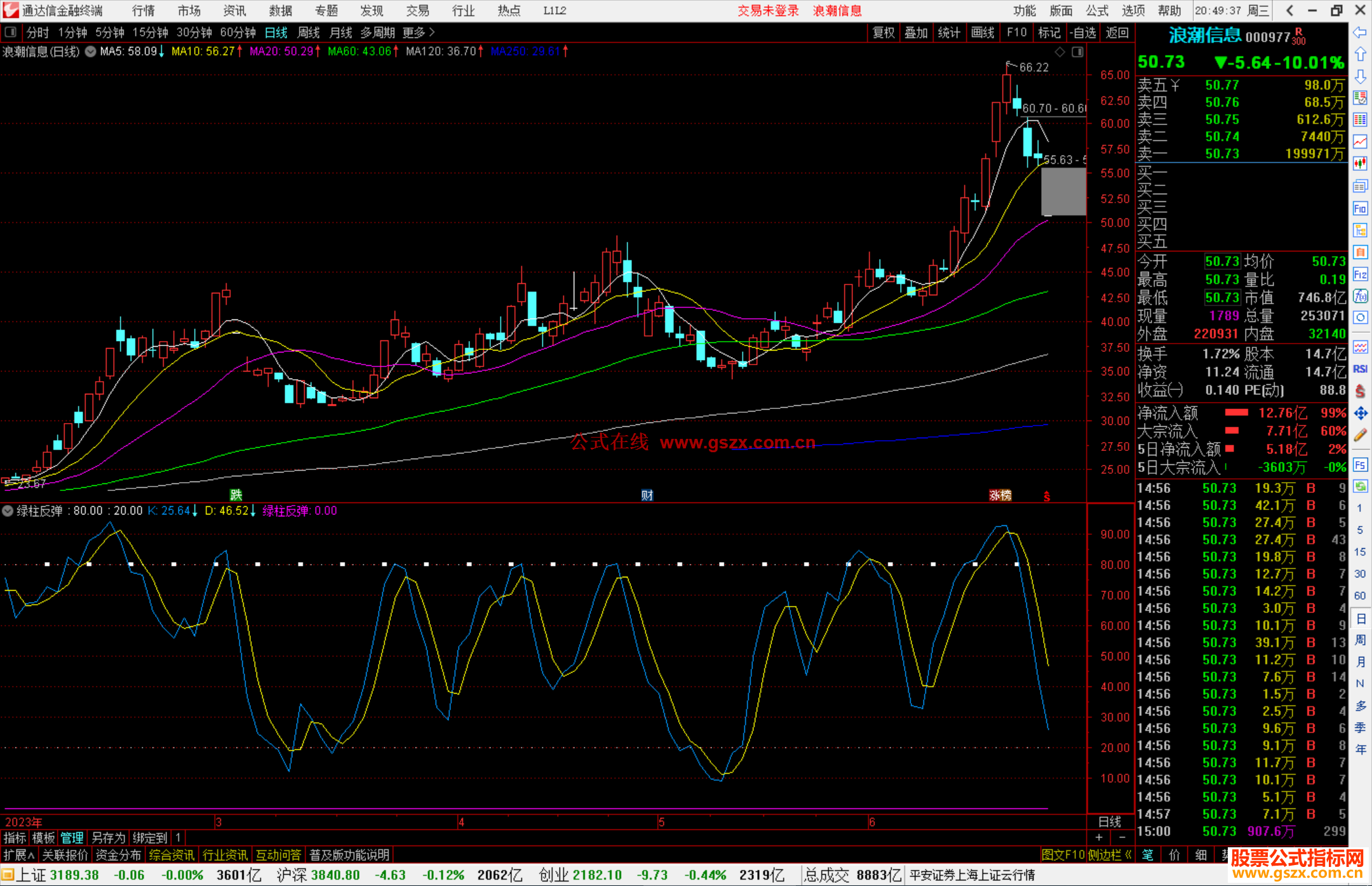Toggle the 绿柱反弹 indicator circle button
The height and width of the screenshot is (886, 1372).
[8, 511]
